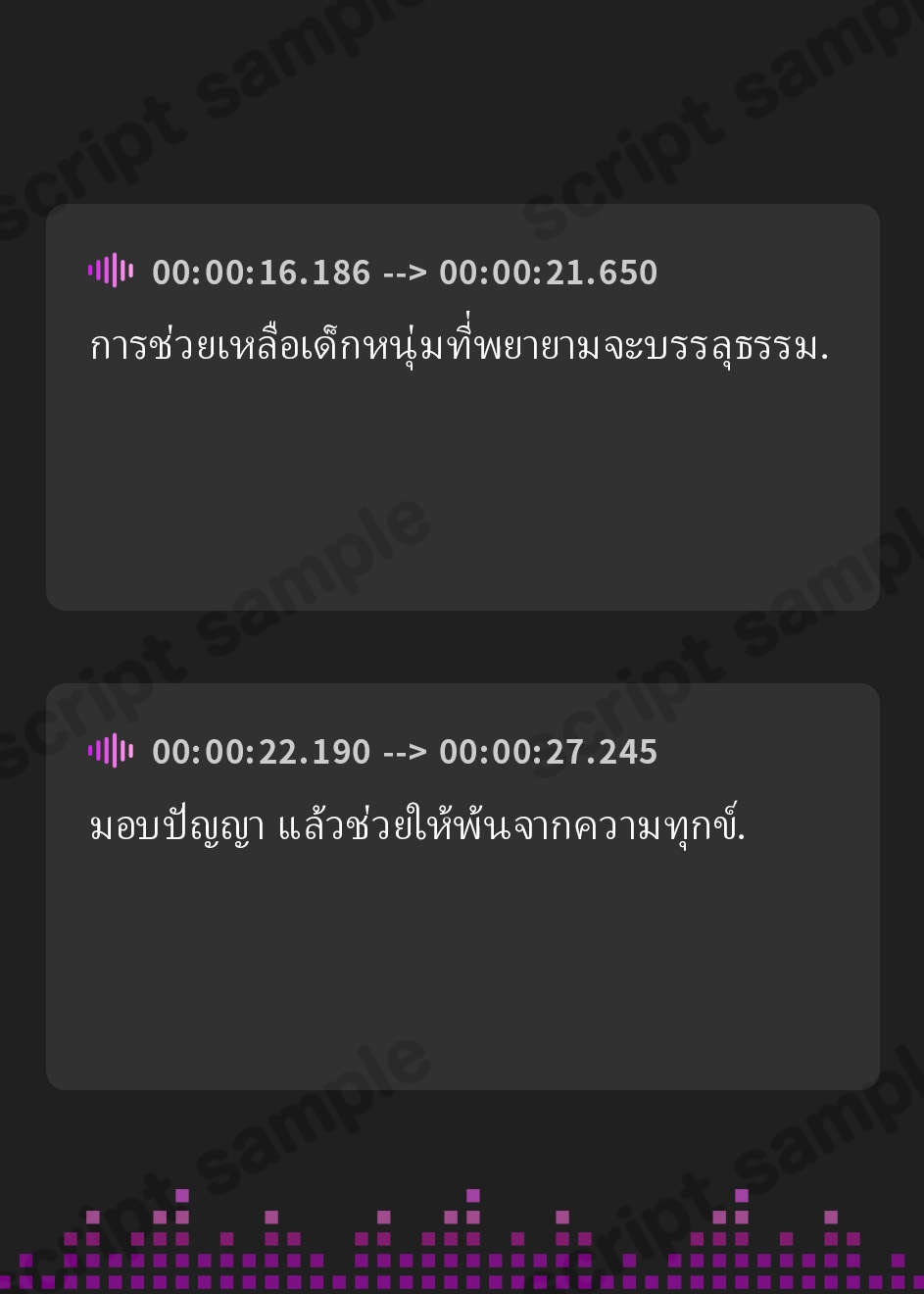Click the tallest pink equalizer bar at center
The height and width of the screenshot is (1294, 924).
click(473, 1238)
